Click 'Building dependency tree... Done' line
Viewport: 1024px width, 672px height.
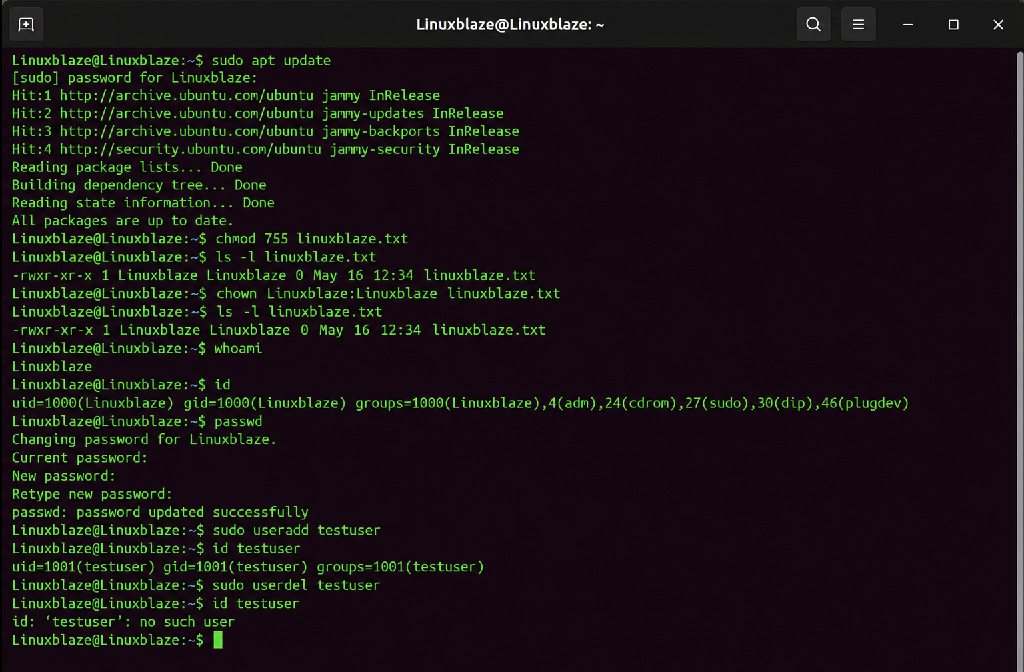tap(139, 185)
